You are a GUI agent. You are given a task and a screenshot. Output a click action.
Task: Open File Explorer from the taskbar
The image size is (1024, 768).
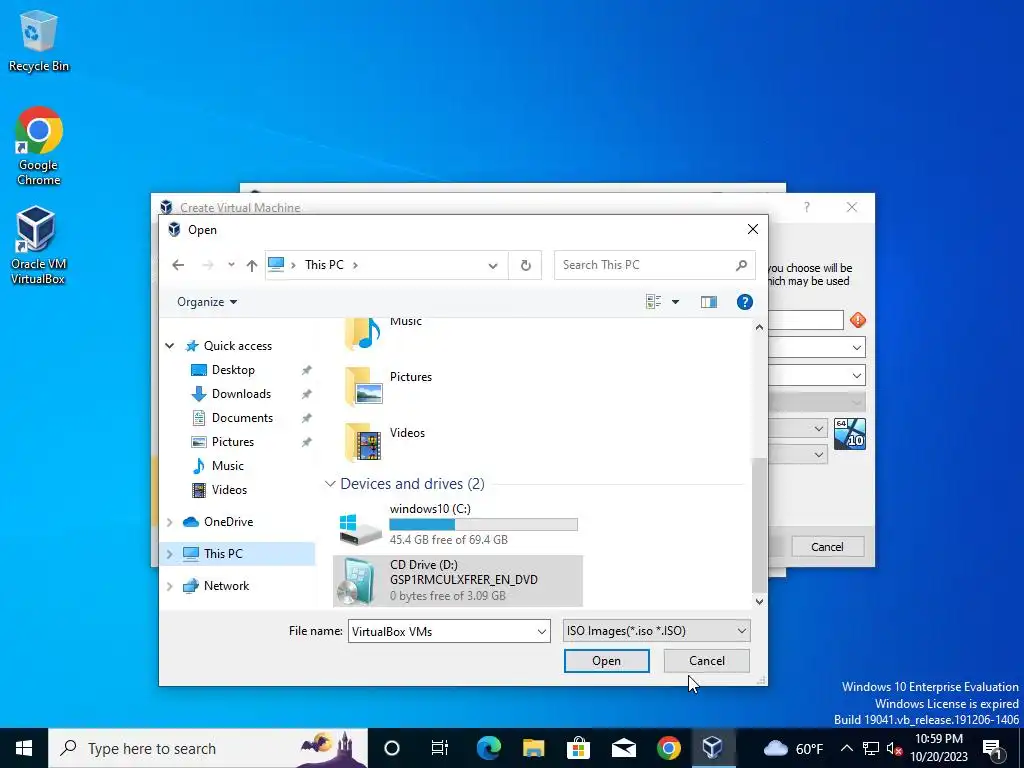[533, 748]
